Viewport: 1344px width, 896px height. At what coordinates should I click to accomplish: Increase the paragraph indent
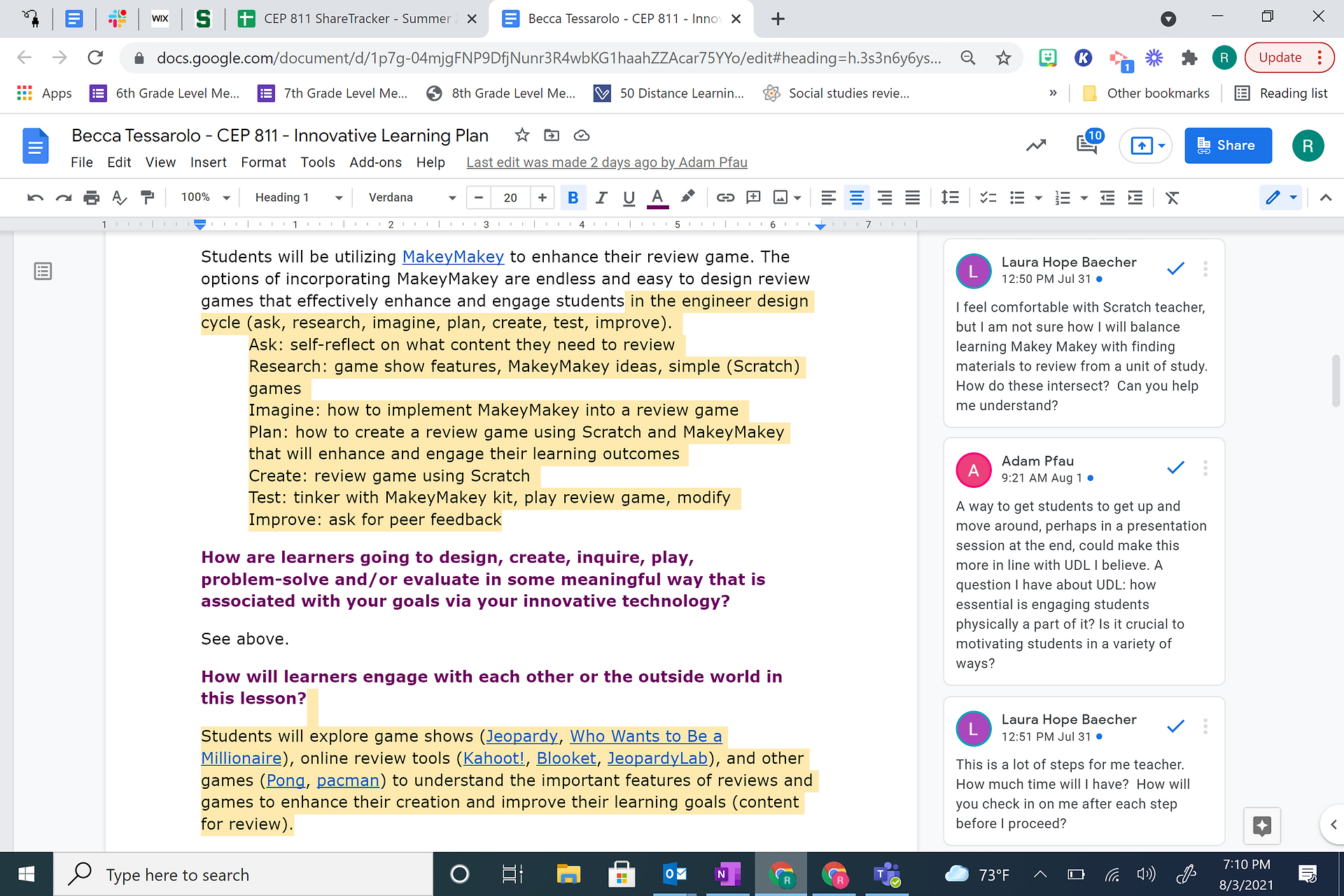(1135, 198)
